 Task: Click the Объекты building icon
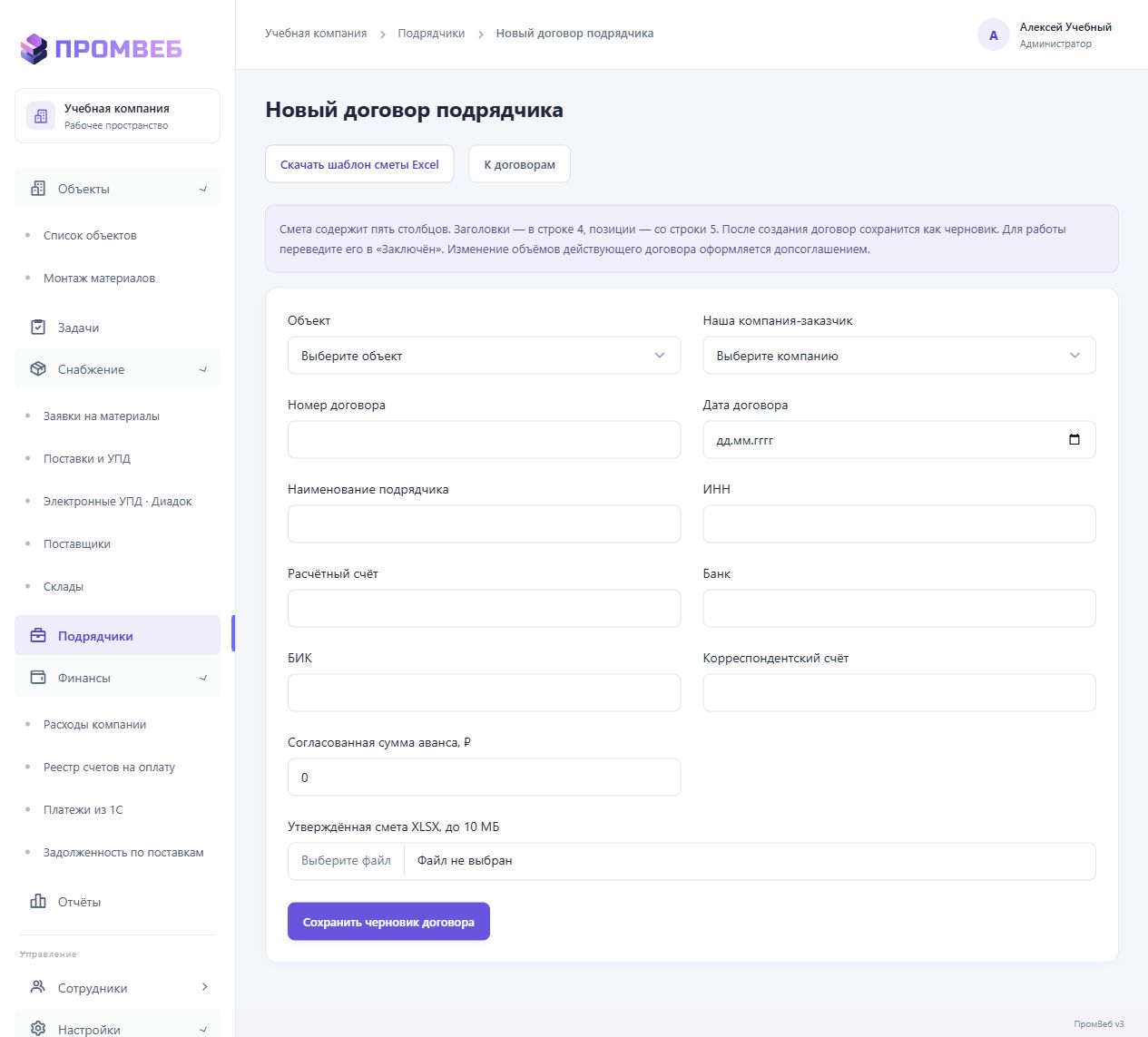coord(38,189)
